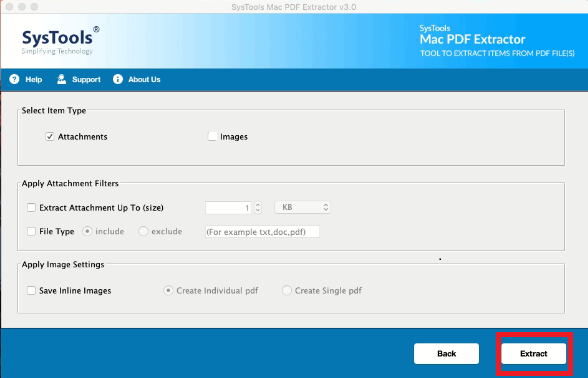Click the attachment size number field
Viewport: 588px width, 378px height.
point(228,208)
